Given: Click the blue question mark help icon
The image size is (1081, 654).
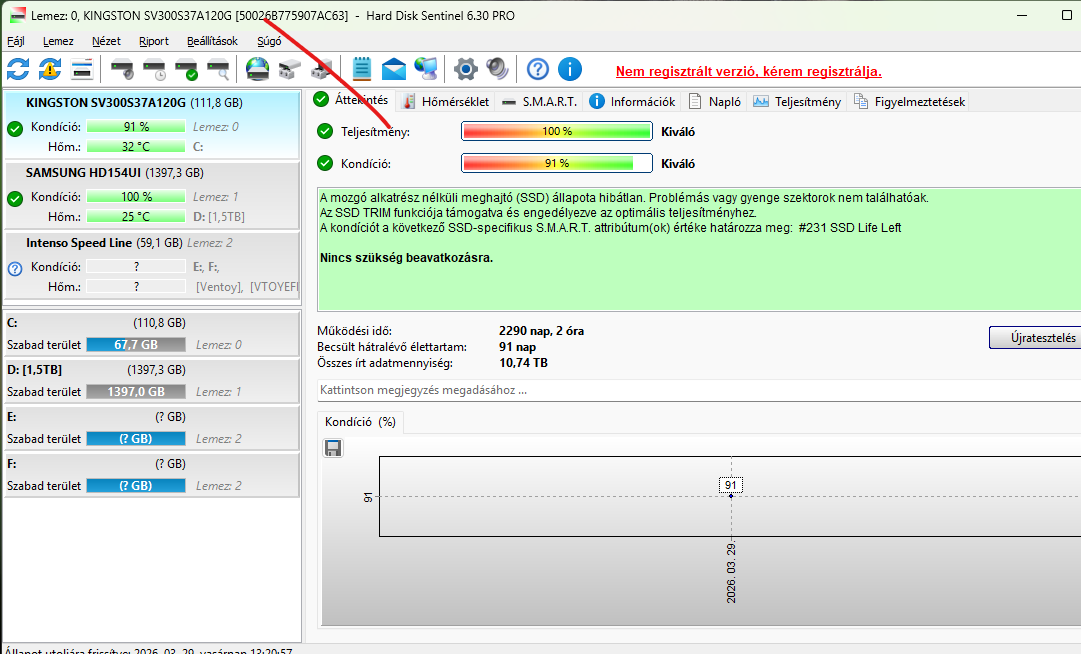Looking at the screenshot, I should (538, 69).
